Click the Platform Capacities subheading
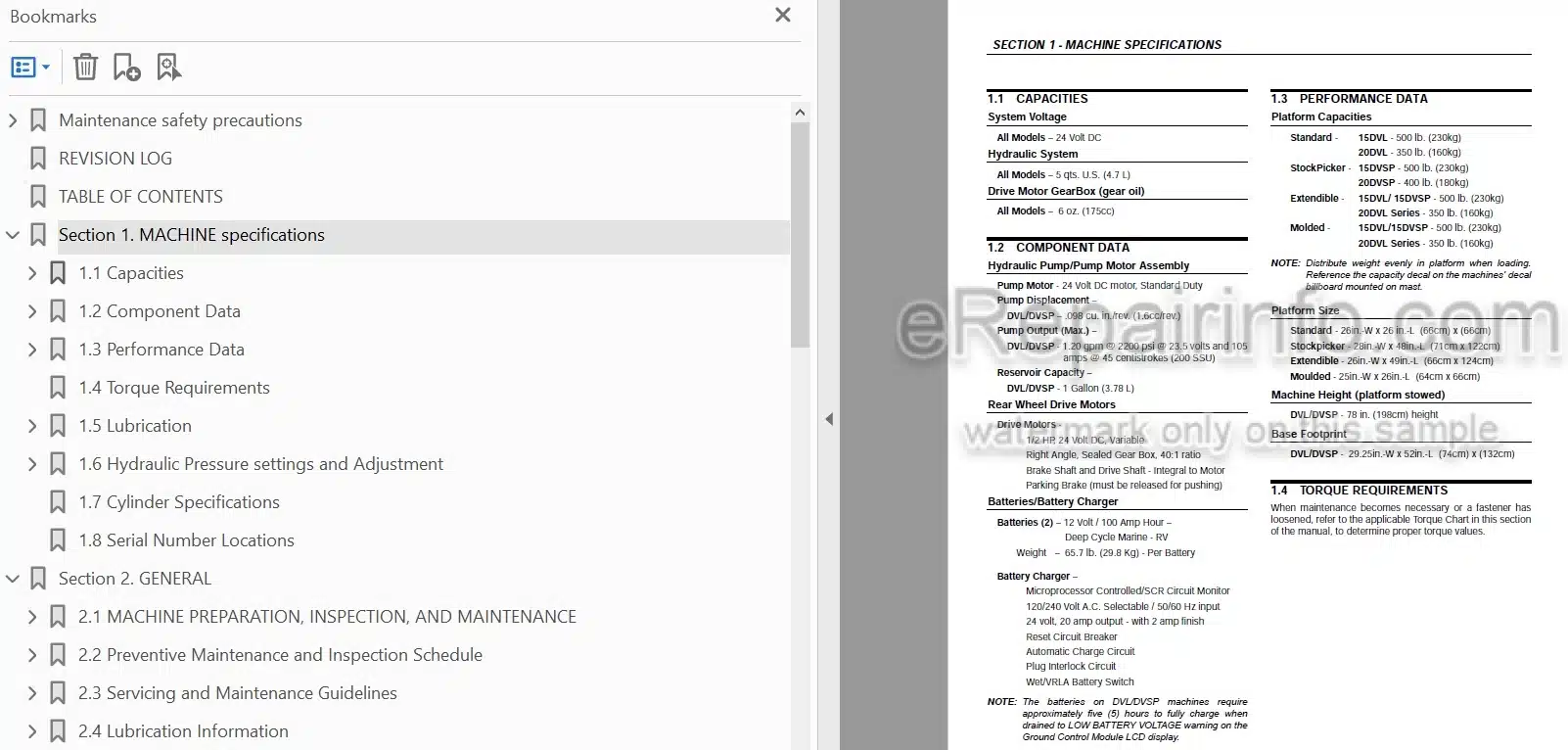Screen dimensions: 1568x750 pos(1321,117)
